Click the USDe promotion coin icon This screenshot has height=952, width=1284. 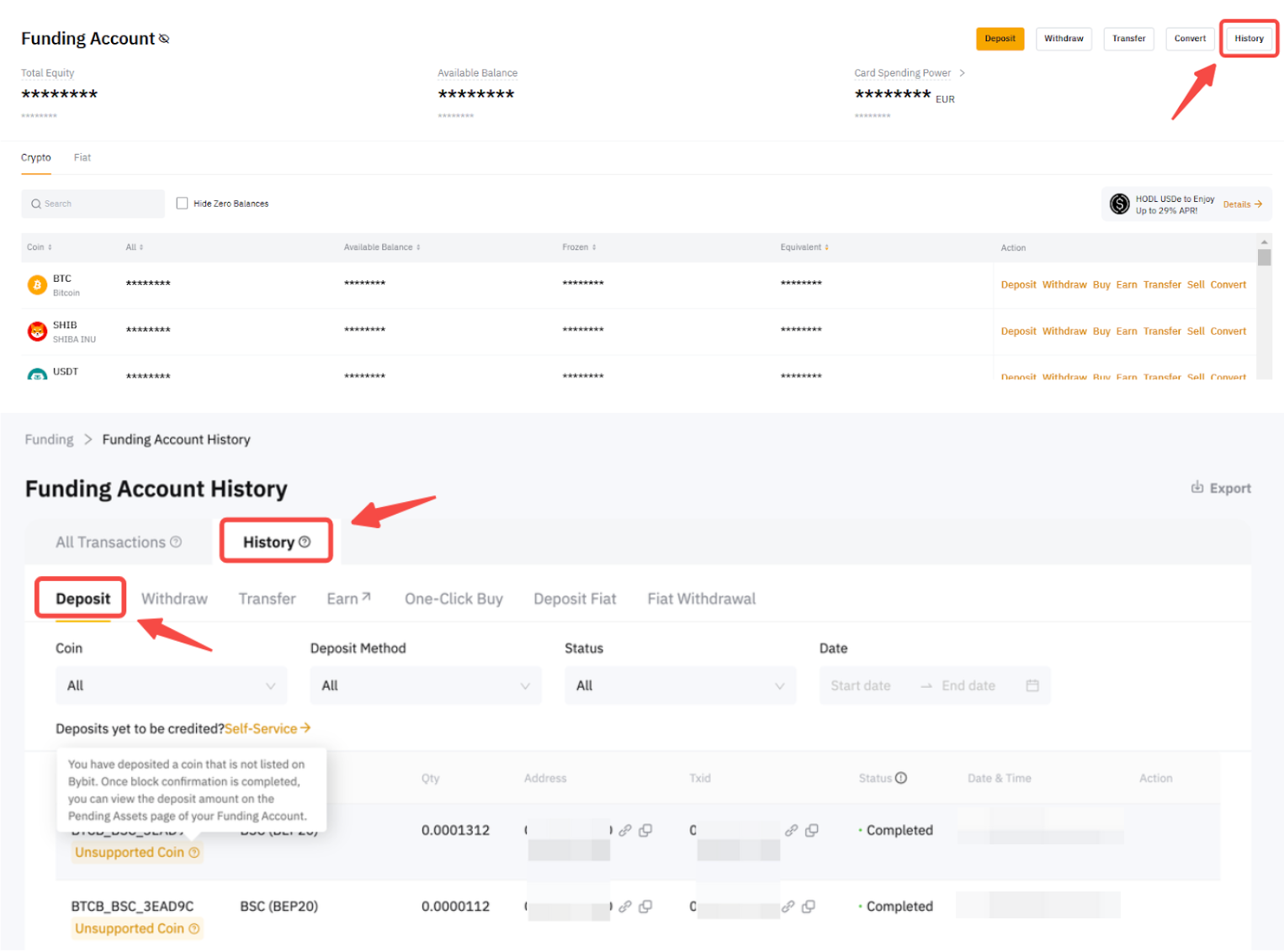click(1119, 204)
